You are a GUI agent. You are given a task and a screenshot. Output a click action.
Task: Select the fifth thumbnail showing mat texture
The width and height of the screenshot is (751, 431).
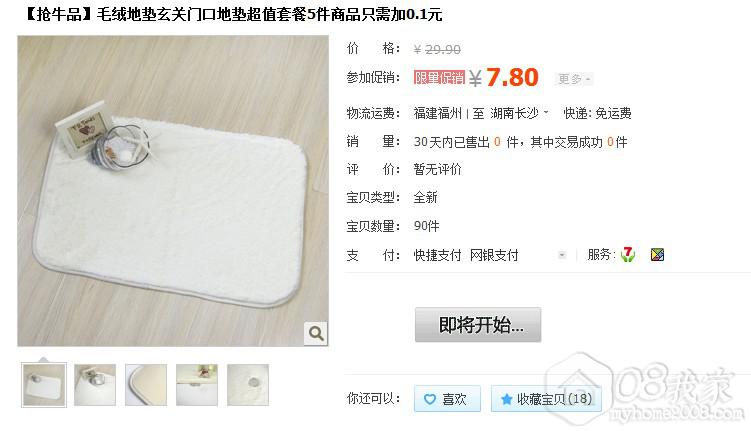pos(248,385)
